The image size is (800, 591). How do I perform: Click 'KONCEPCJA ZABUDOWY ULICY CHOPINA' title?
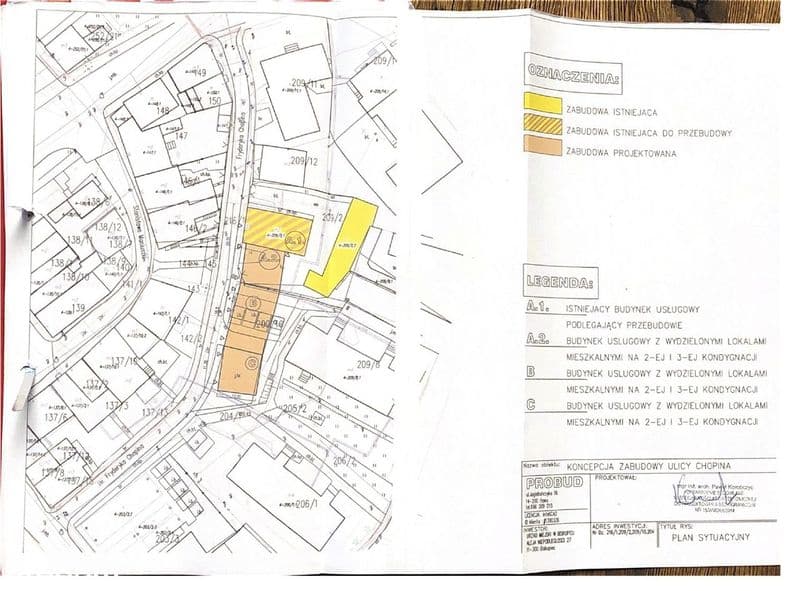pyautogui.click(x=648, y=465)
